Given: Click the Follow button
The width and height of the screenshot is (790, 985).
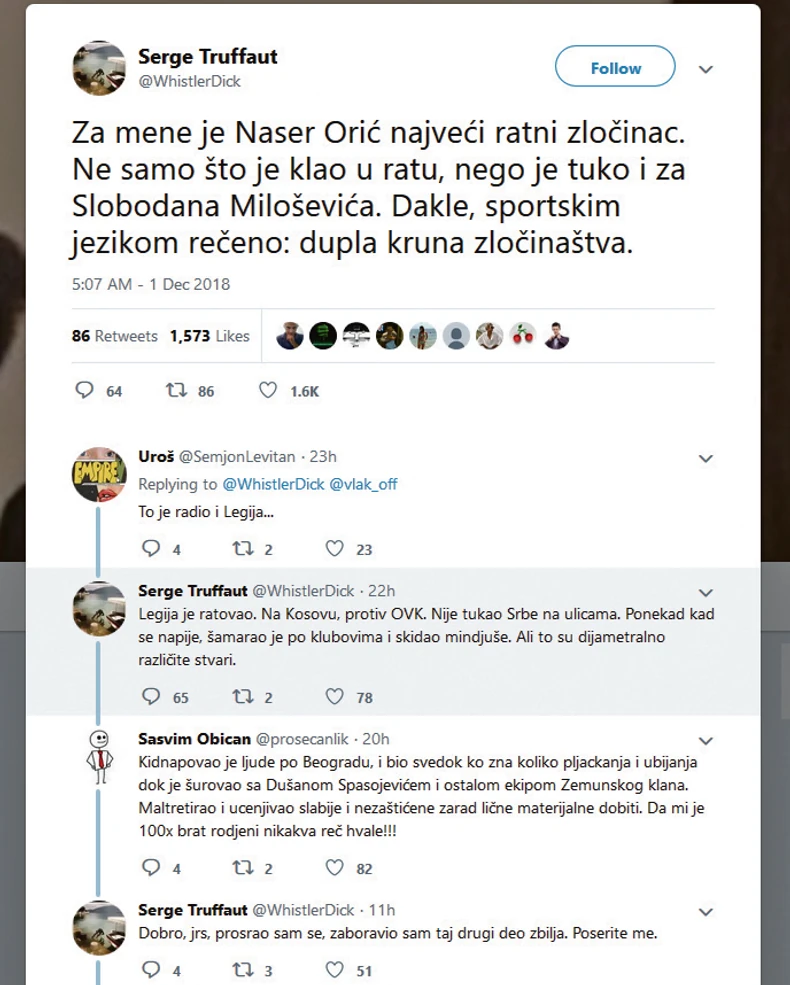Looking at the screenshot, I should (x=614, y=67).
